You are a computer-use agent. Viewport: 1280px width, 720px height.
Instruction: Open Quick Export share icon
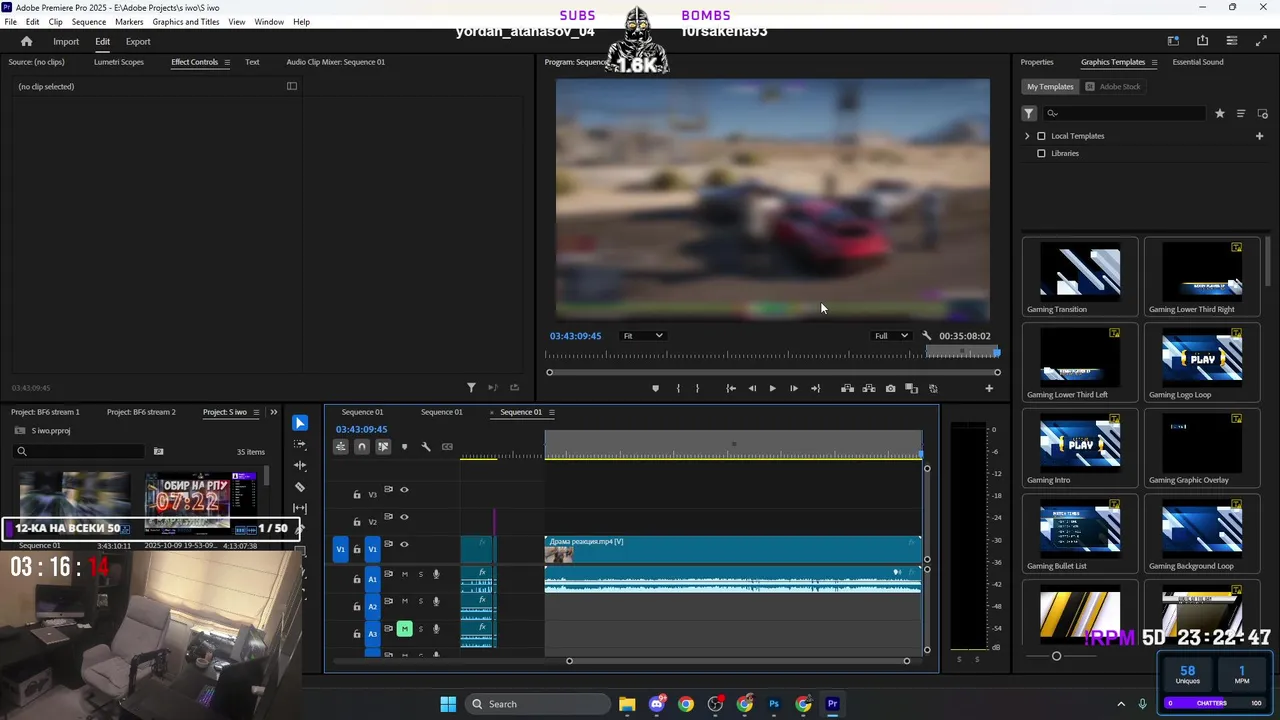click(1202, 41)
